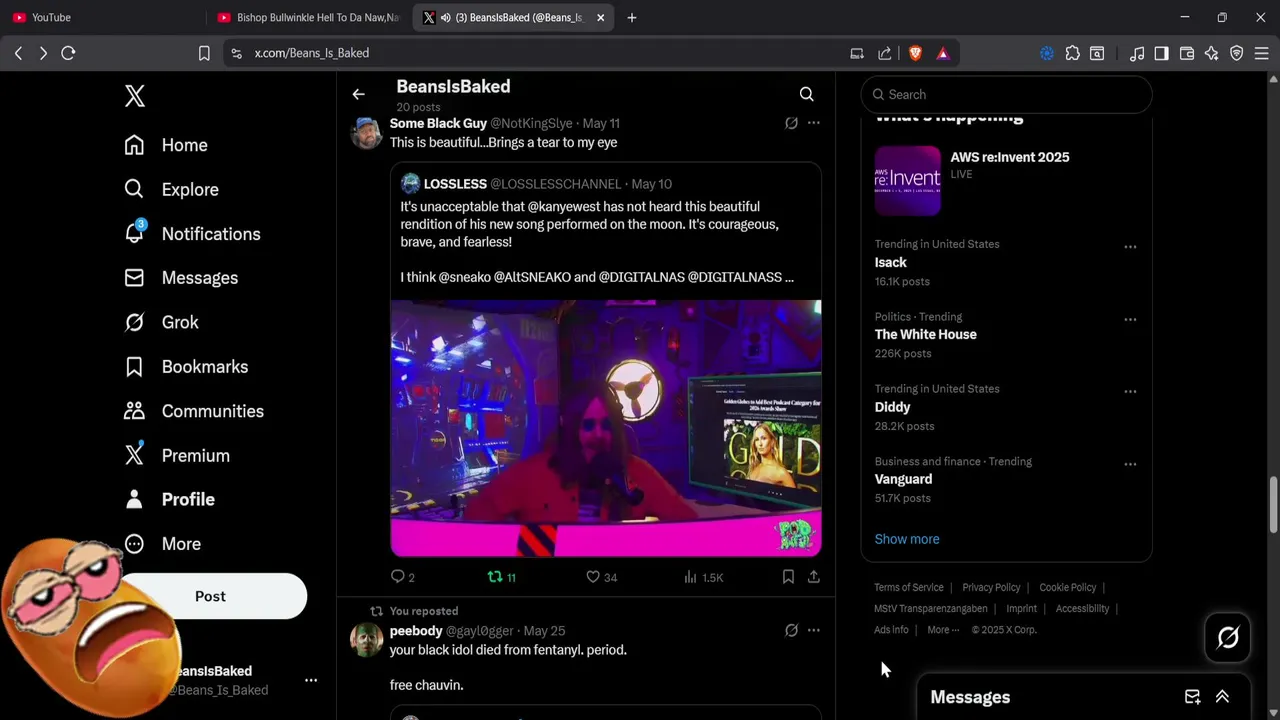This screenshot has width=1280, height=720.
Task: Open Some Black Guy's profile avatar
Action: [366, 132]
